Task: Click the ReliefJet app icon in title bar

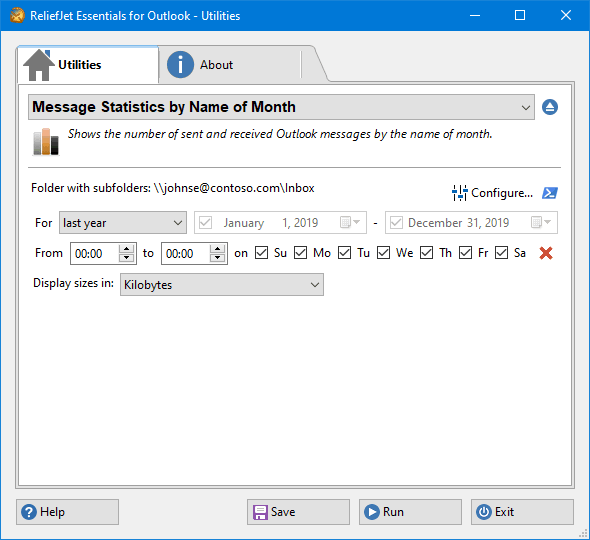Action: pos(17,15)
